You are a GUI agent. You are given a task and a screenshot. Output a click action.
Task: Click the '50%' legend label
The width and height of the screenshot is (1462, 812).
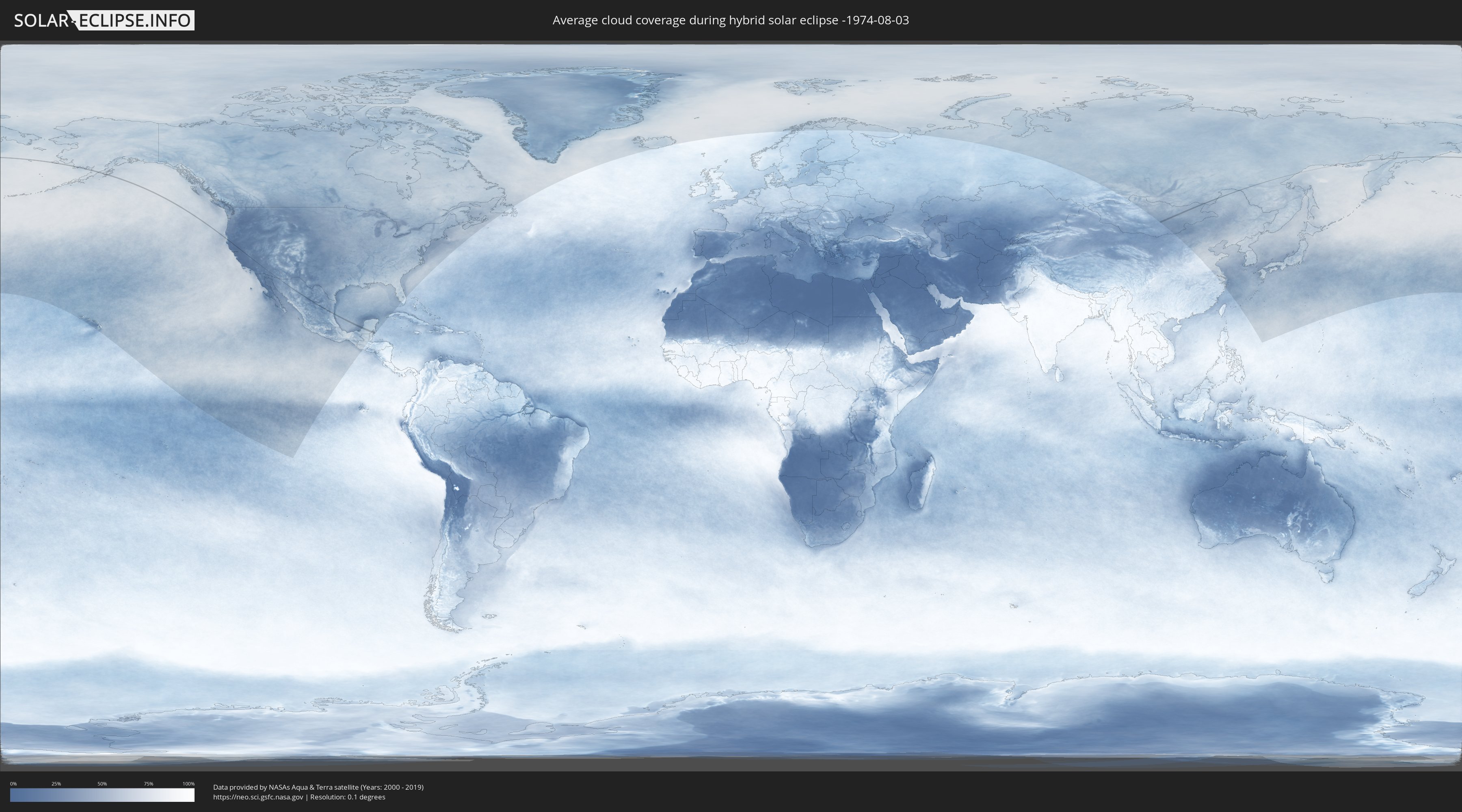click(x=102, y=784)
